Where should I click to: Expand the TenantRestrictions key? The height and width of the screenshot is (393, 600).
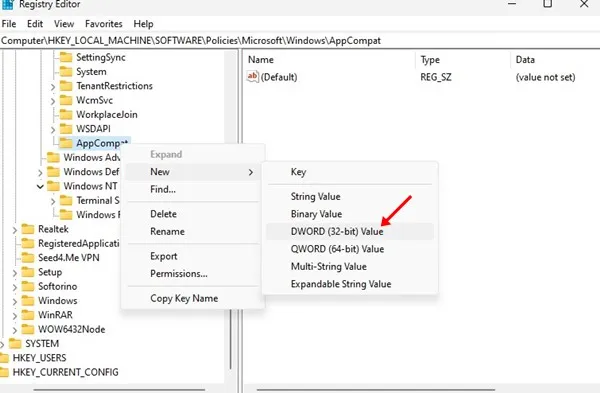(x=53, y=87)
